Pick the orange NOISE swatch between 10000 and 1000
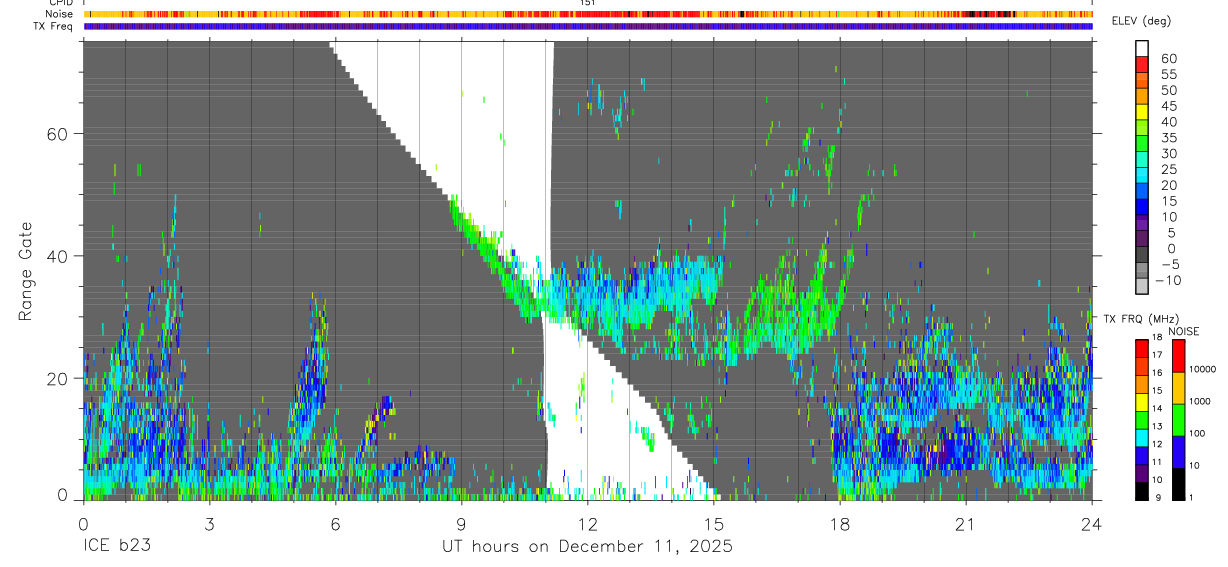Image resolution: width=1228 pixels, height=567 pixels. pyautogui.click(x=1179, y=387)
